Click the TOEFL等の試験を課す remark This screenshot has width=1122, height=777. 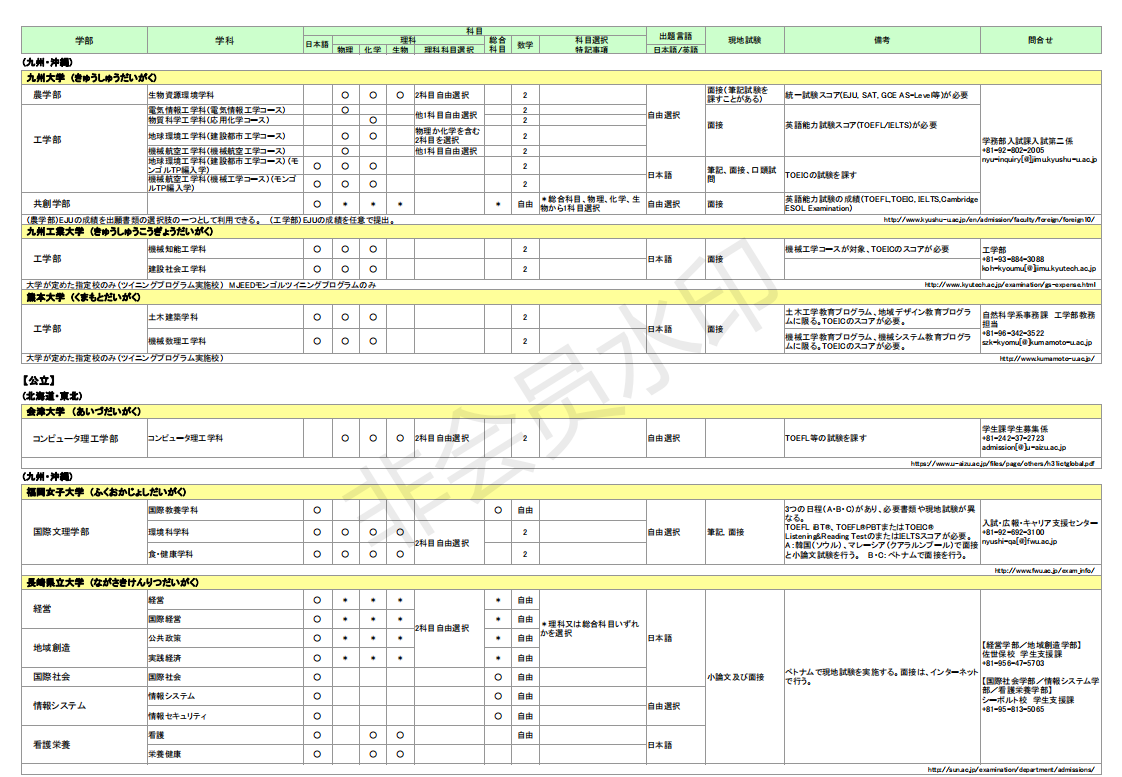[x=826, y=438]
